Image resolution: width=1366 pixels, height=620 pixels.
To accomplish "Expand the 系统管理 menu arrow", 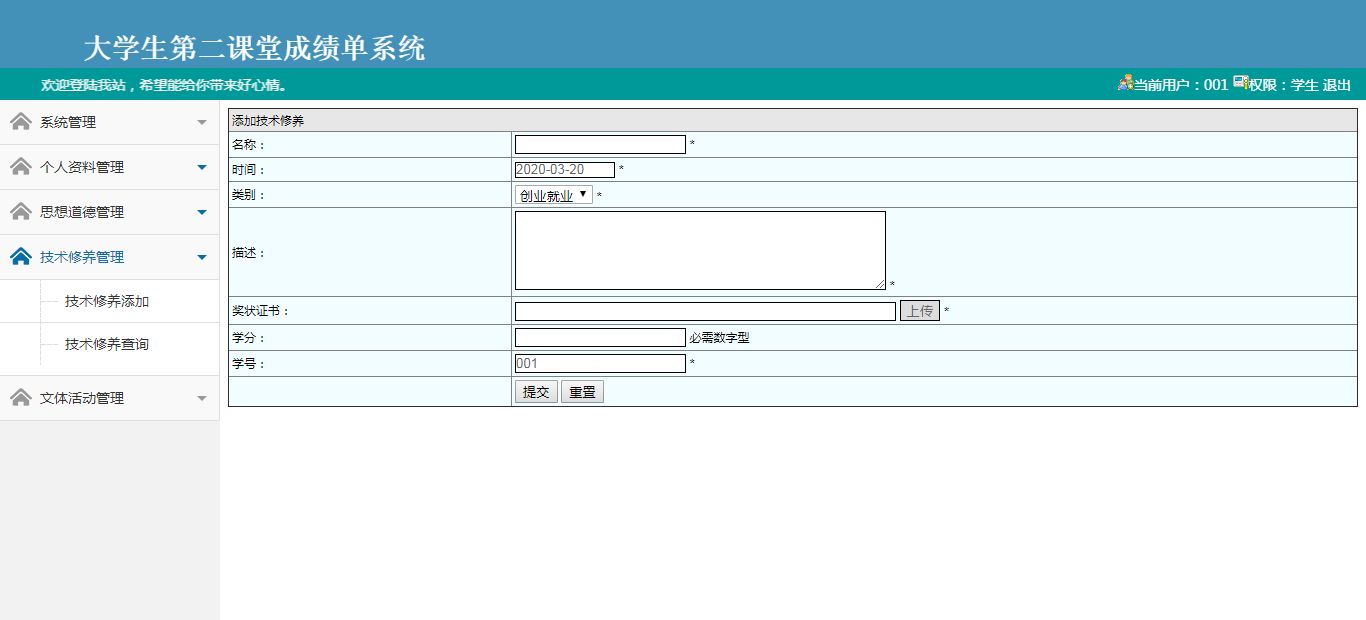I will click(202, 123).
